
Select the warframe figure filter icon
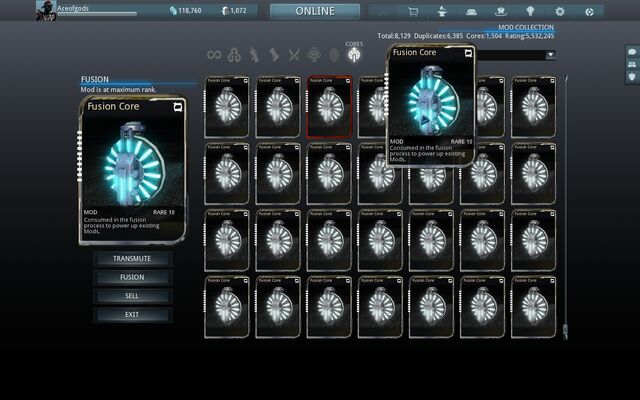click(x=234, y=55)
